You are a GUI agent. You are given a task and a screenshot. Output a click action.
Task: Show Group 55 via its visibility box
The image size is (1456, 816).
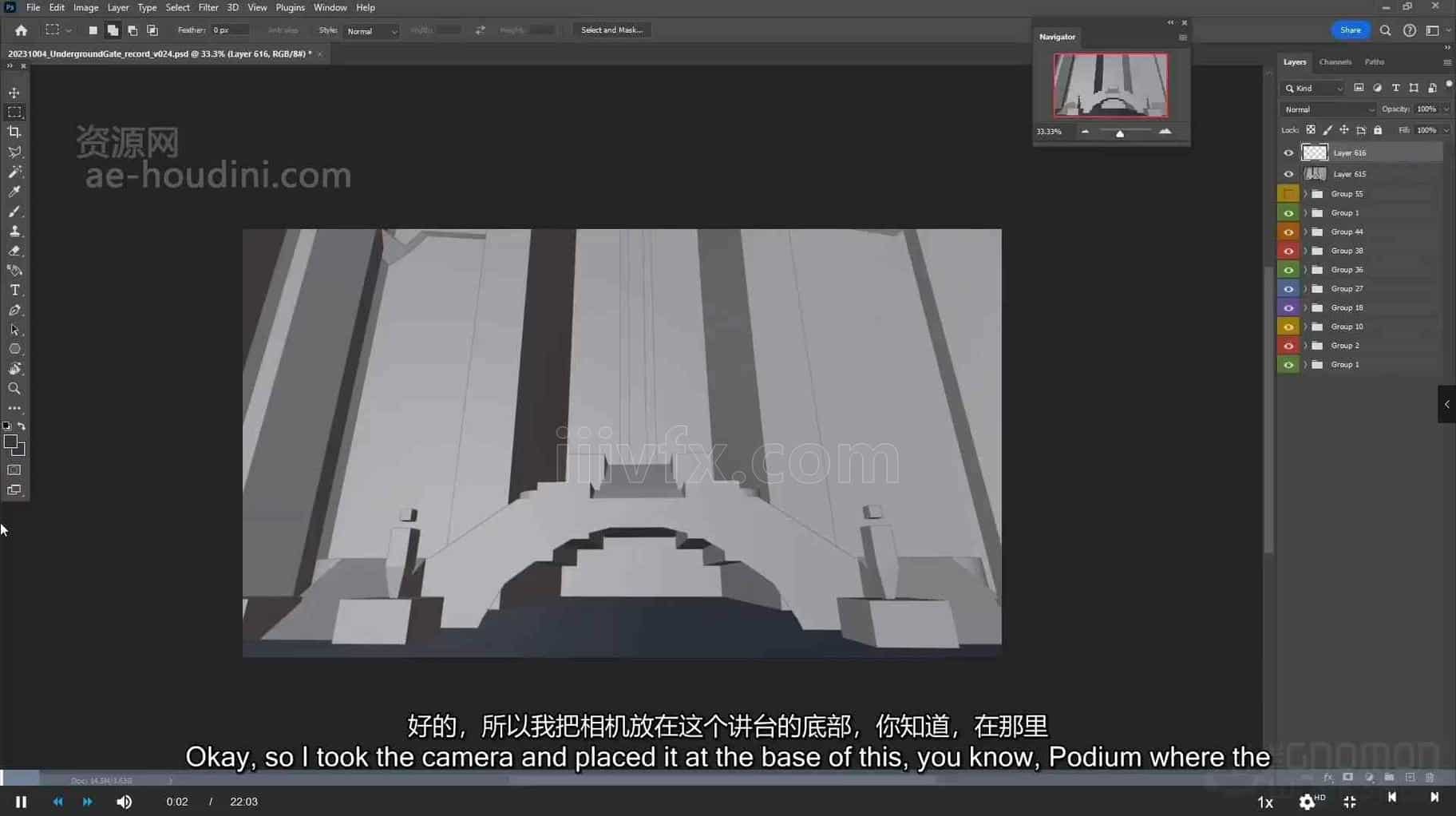coord(1288,194)
